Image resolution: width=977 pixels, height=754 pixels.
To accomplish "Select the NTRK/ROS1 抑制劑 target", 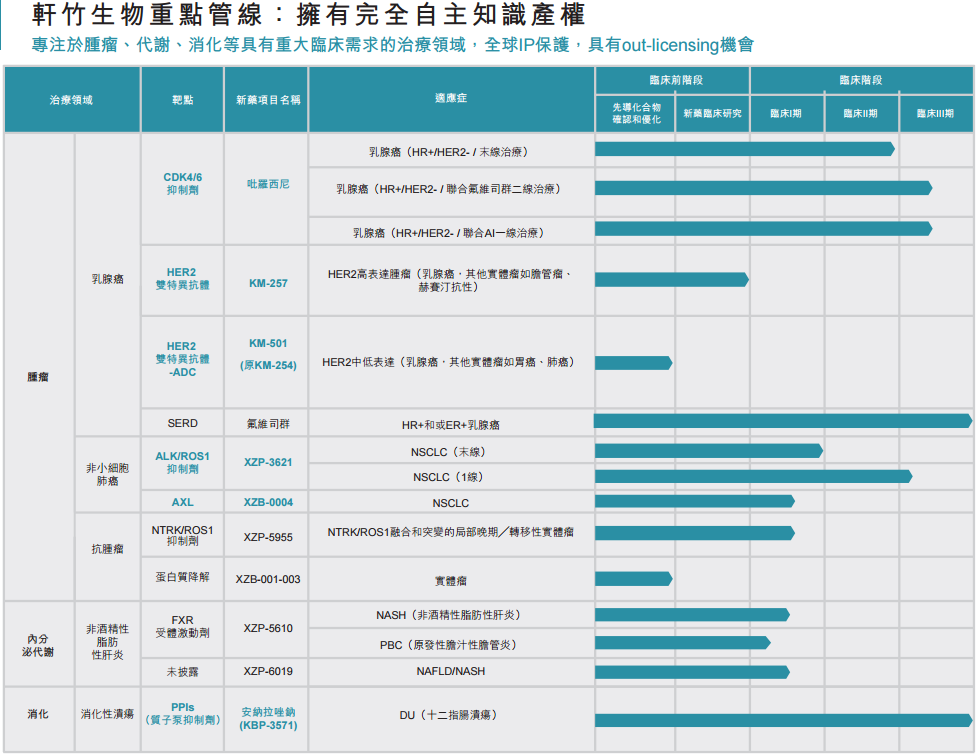I will coord(183,535).
